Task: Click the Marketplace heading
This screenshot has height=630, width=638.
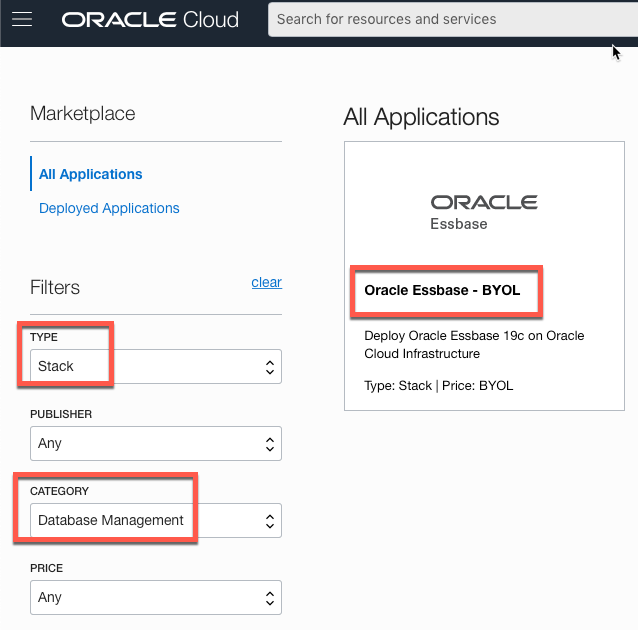Action: coord(83,114)
